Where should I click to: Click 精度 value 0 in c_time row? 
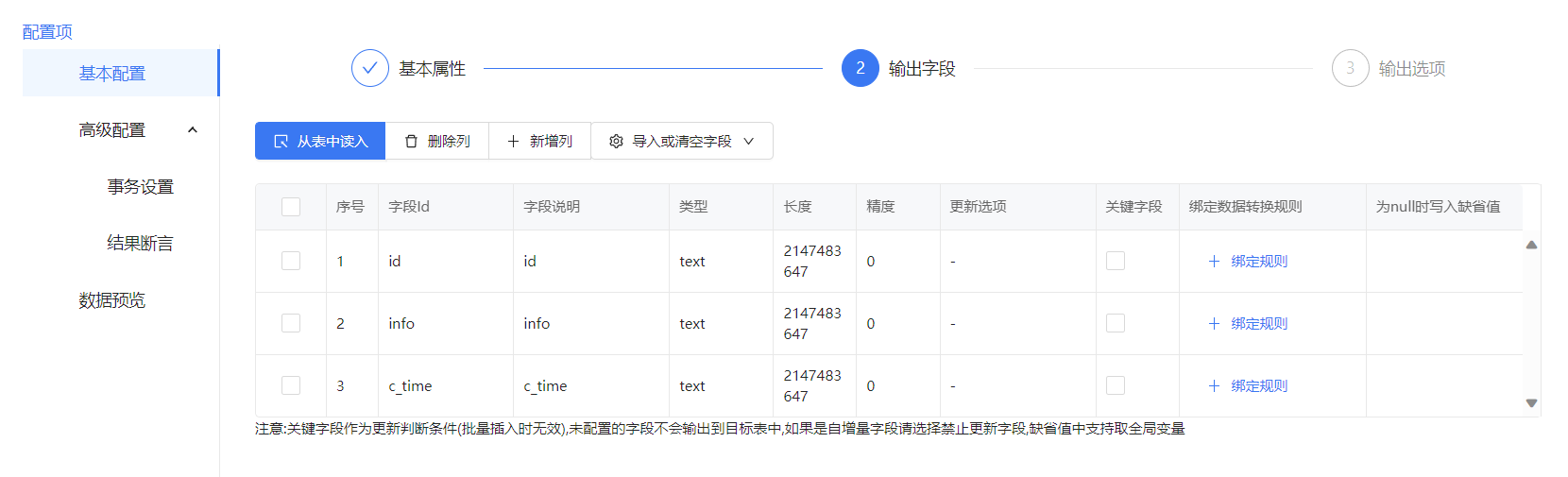871,386
